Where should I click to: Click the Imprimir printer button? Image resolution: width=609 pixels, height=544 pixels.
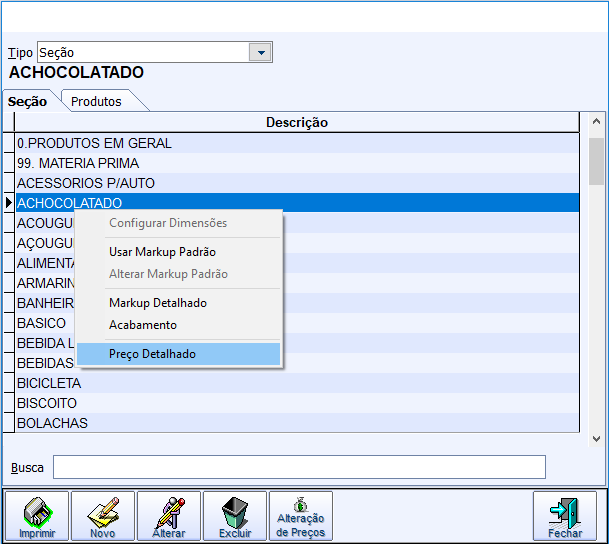(x=37, y=516)
